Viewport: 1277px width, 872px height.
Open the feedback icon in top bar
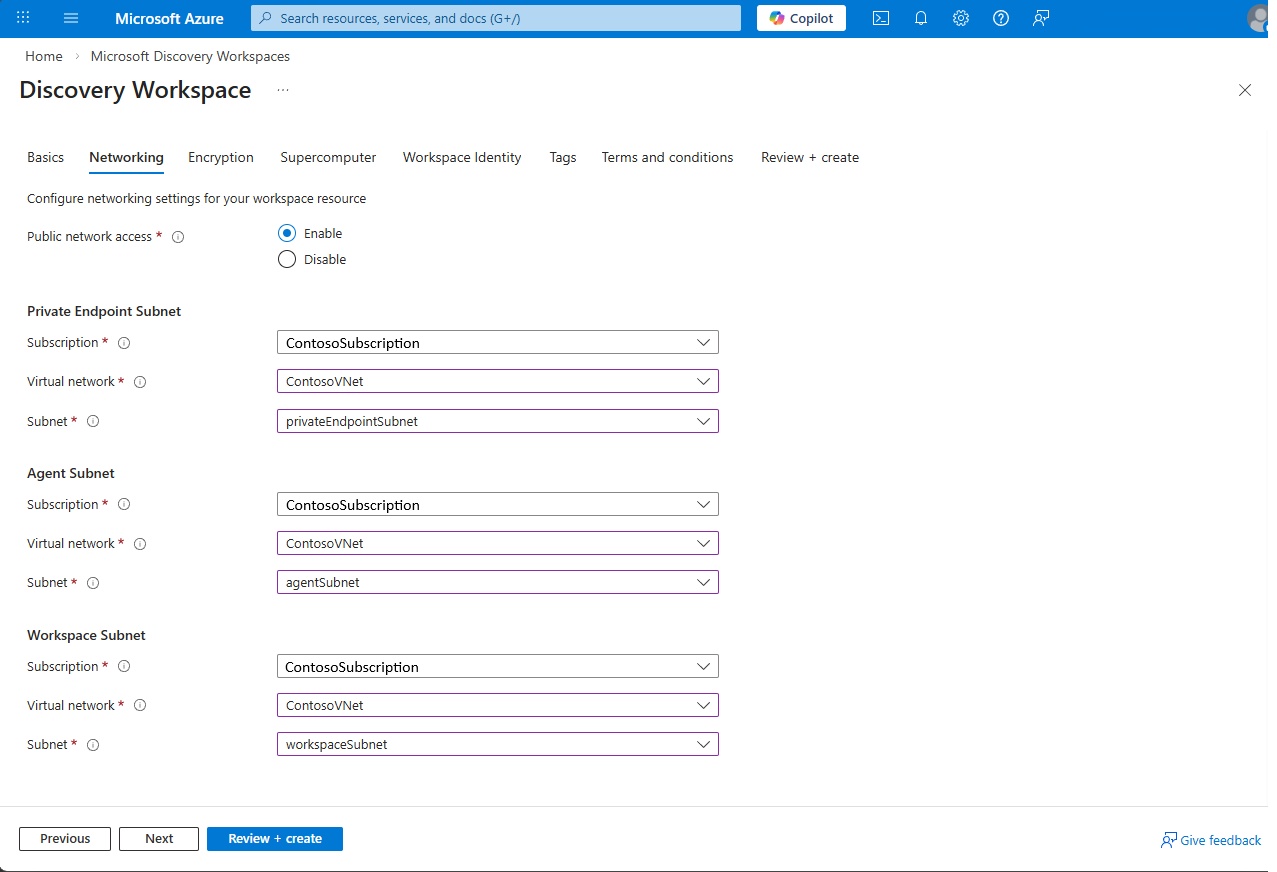tap(1041, 18)
